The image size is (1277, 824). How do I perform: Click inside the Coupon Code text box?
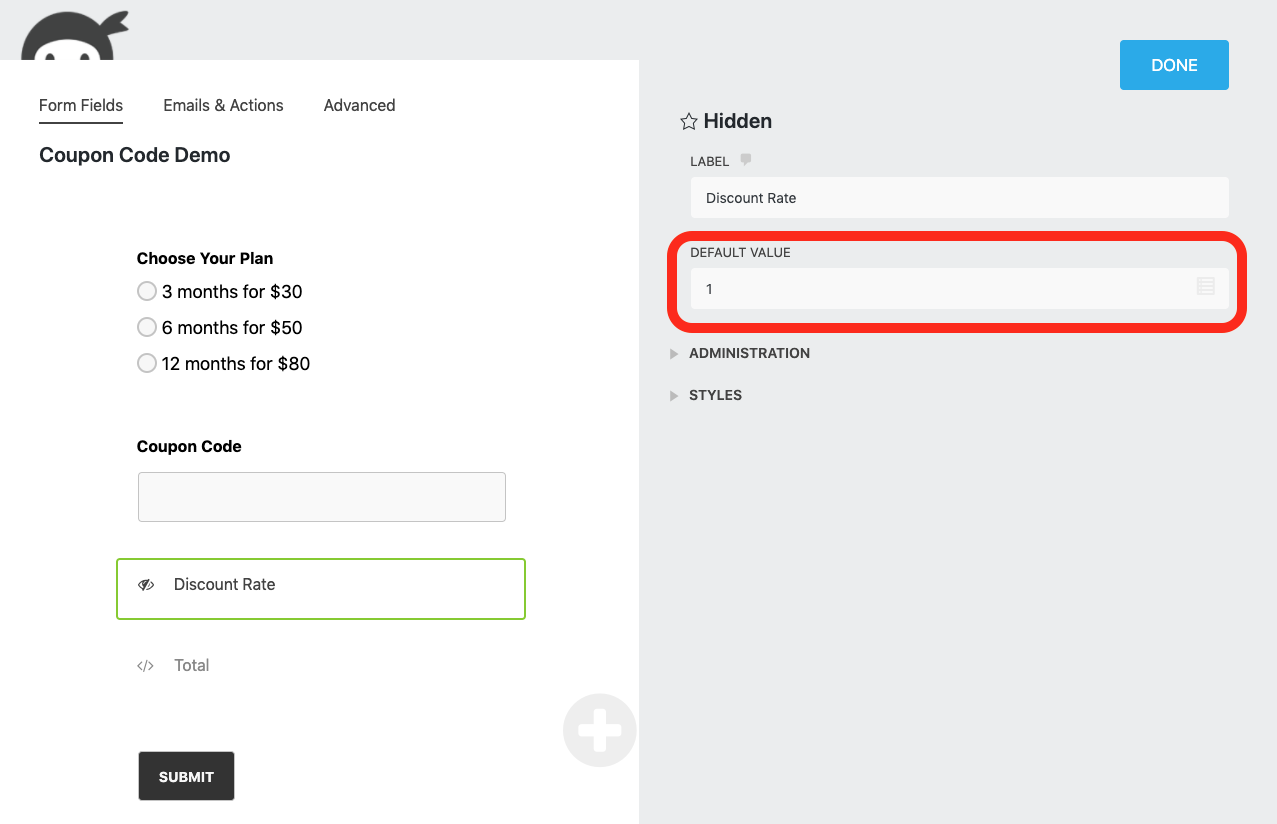[321, 496]
